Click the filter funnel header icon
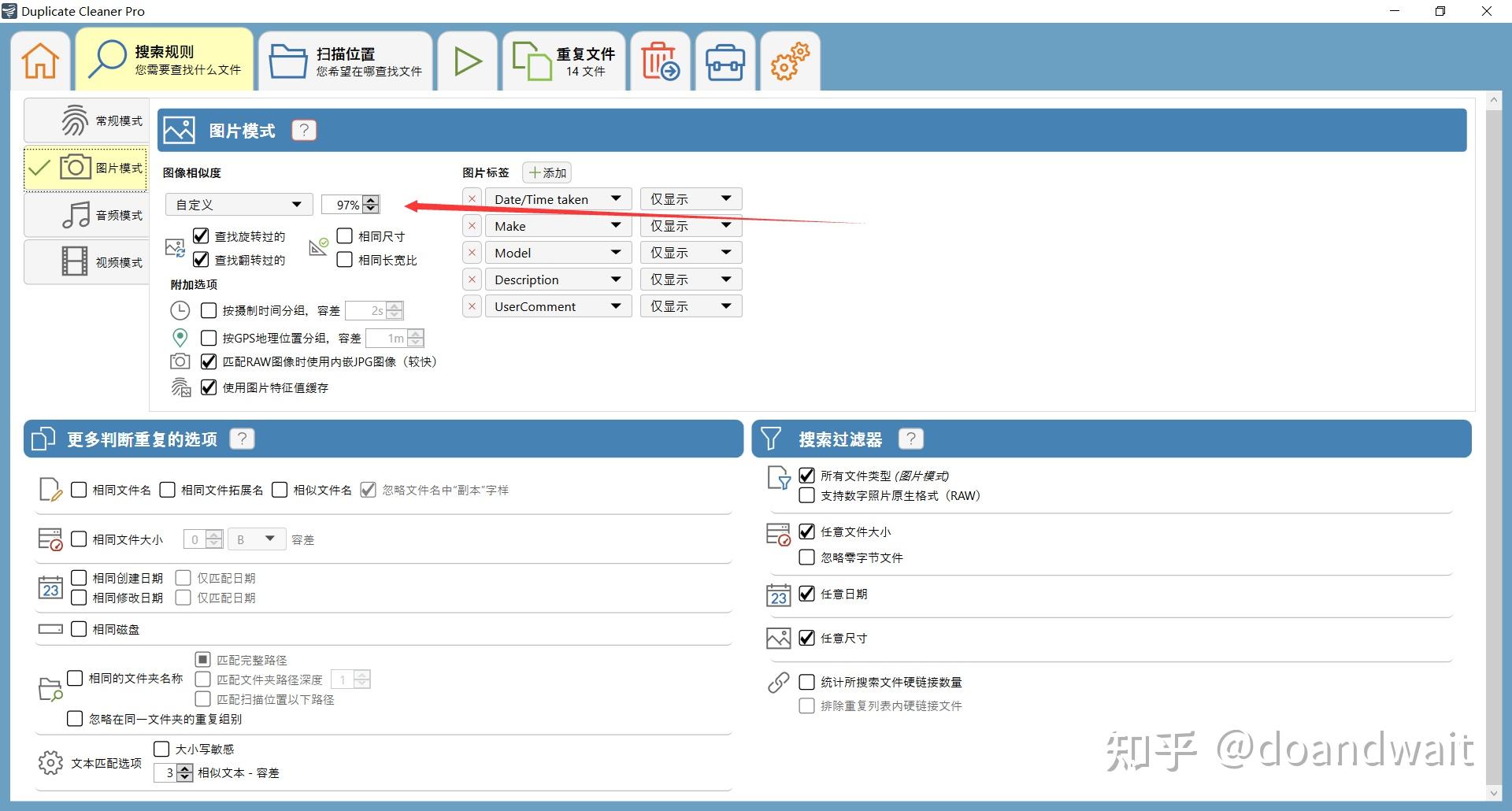This screenshot has width=1512, height=811. point(771,439)
